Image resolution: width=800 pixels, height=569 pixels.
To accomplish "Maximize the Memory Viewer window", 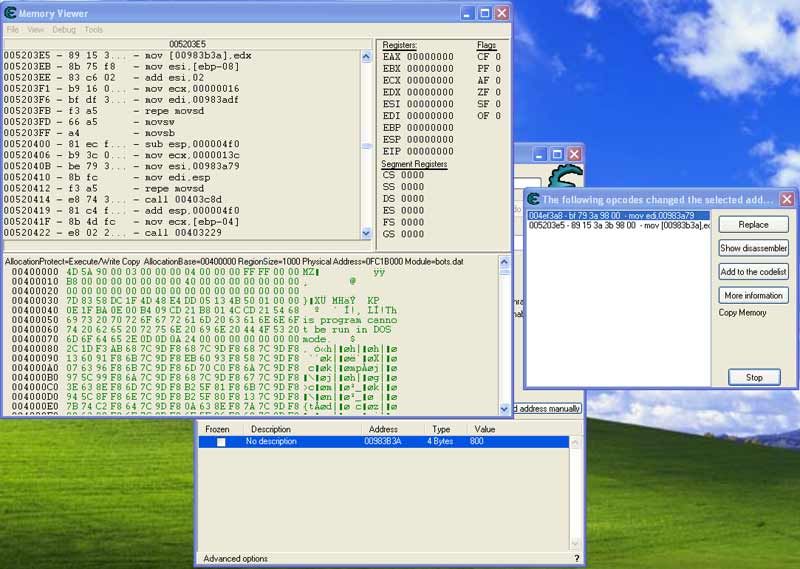I will click(x=484, y=13).
